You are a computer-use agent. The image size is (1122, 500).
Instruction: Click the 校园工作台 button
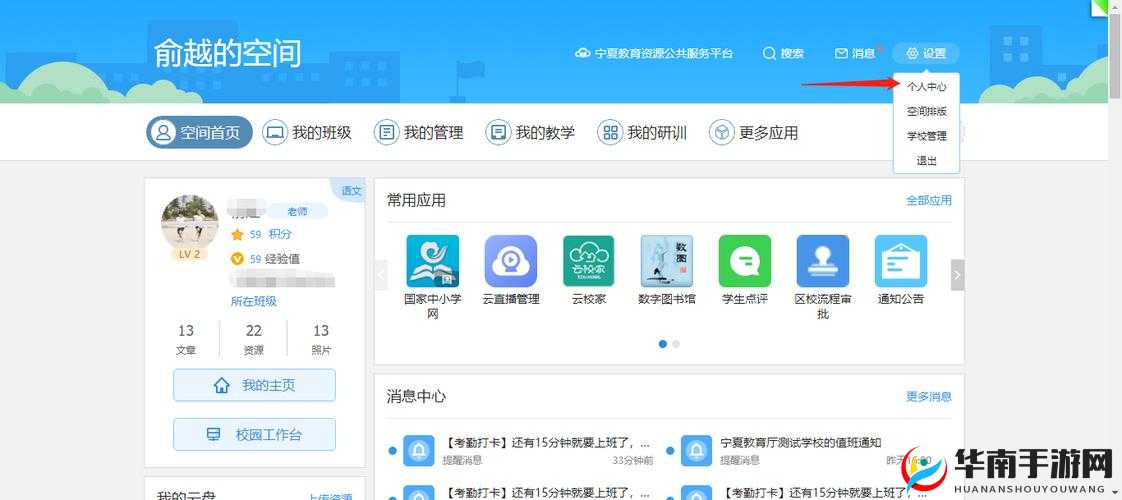click(254, 434)
